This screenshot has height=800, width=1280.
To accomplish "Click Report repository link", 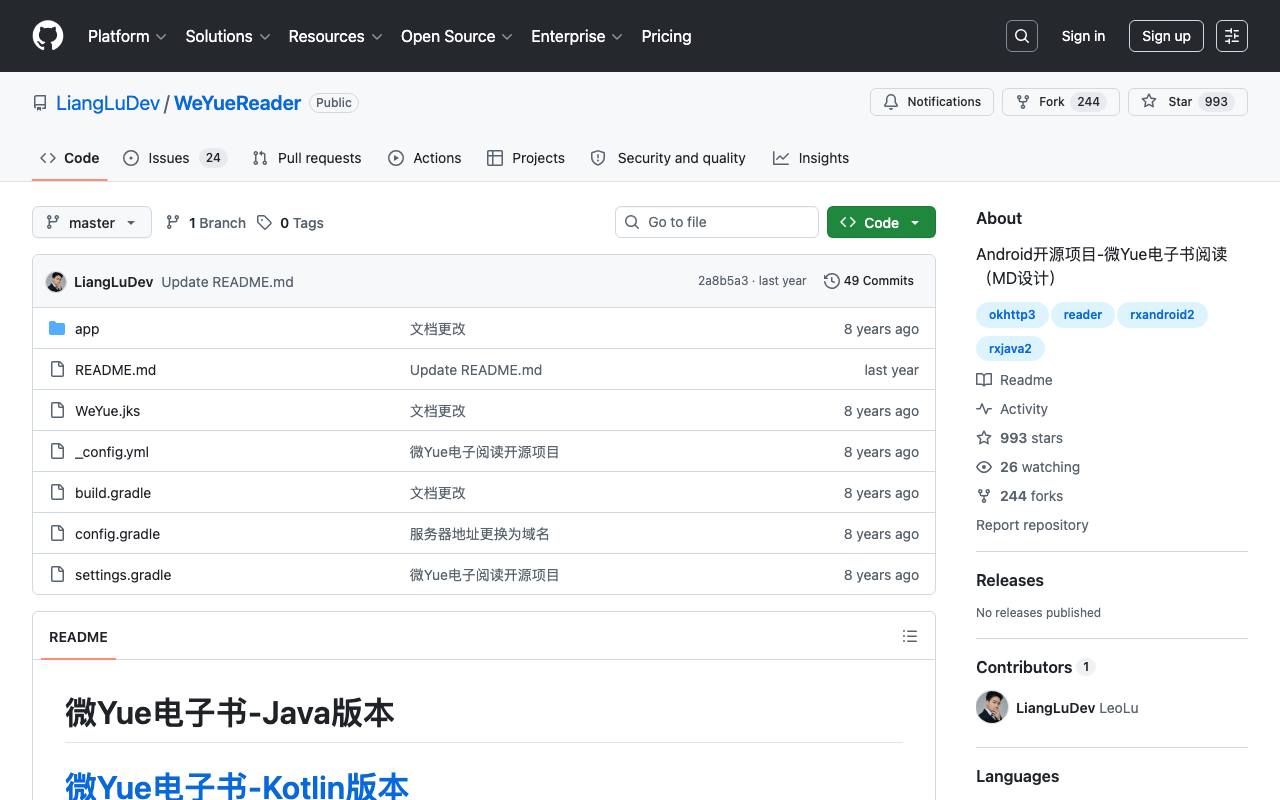I will point(1032,525).
